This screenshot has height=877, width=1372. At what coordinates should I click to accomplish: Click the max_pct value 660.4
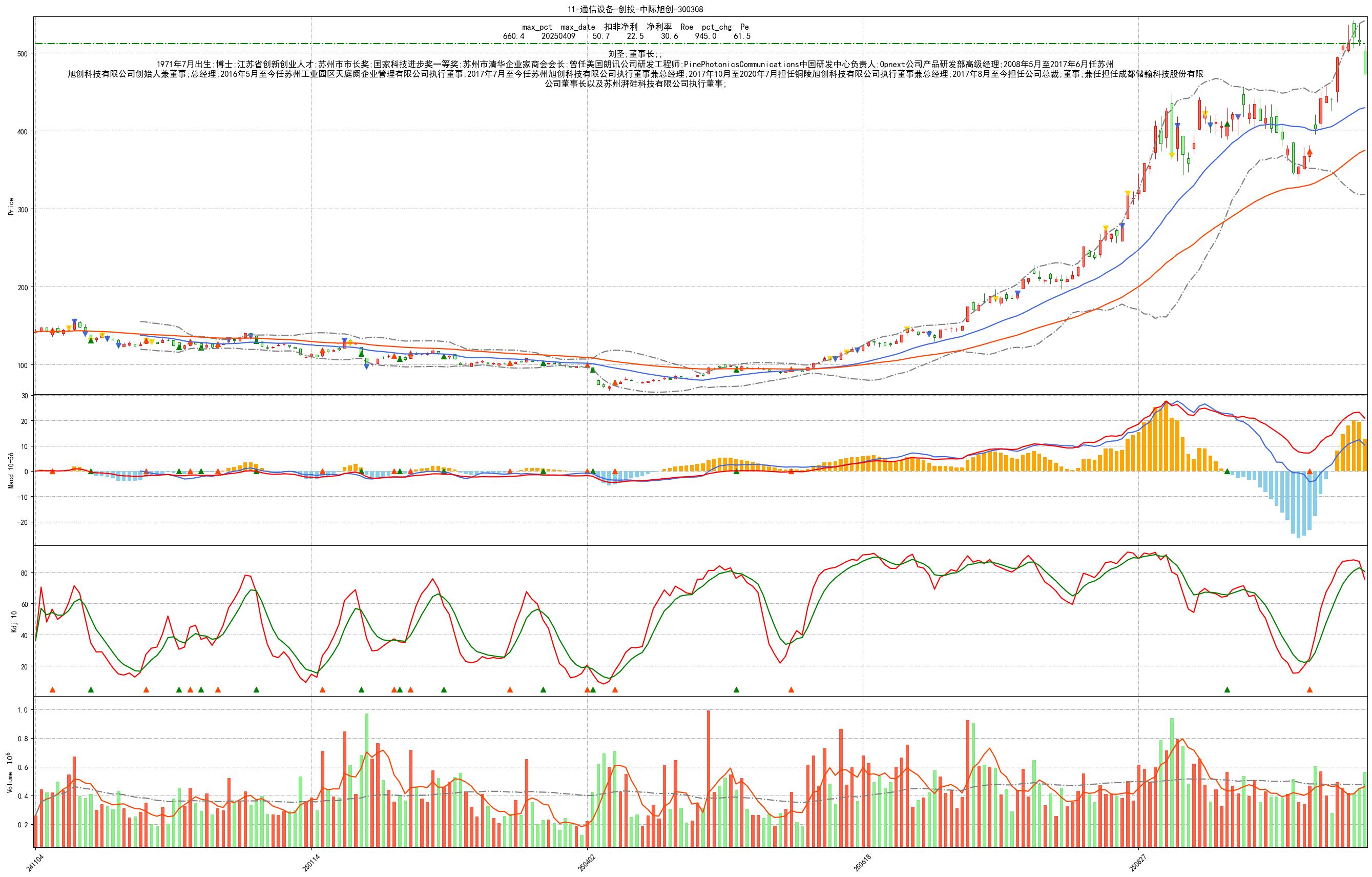(x=513, y=36)
